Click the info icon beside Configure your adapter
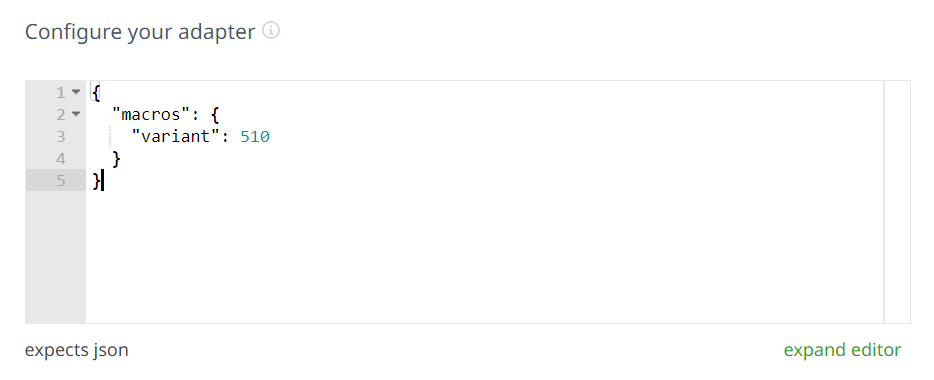The image size is (934, 380). click(271, 30)
